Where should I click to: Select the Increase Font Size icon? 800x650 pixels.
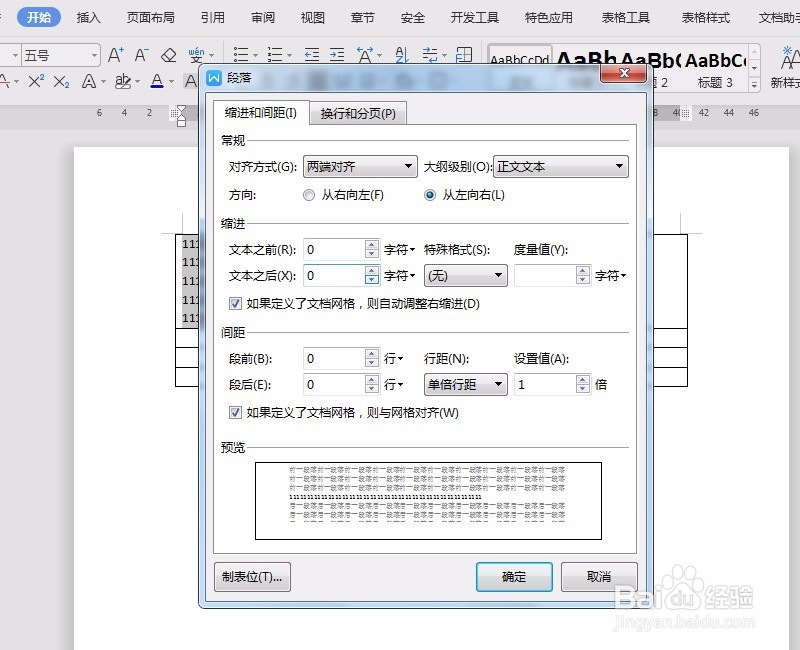114,54
